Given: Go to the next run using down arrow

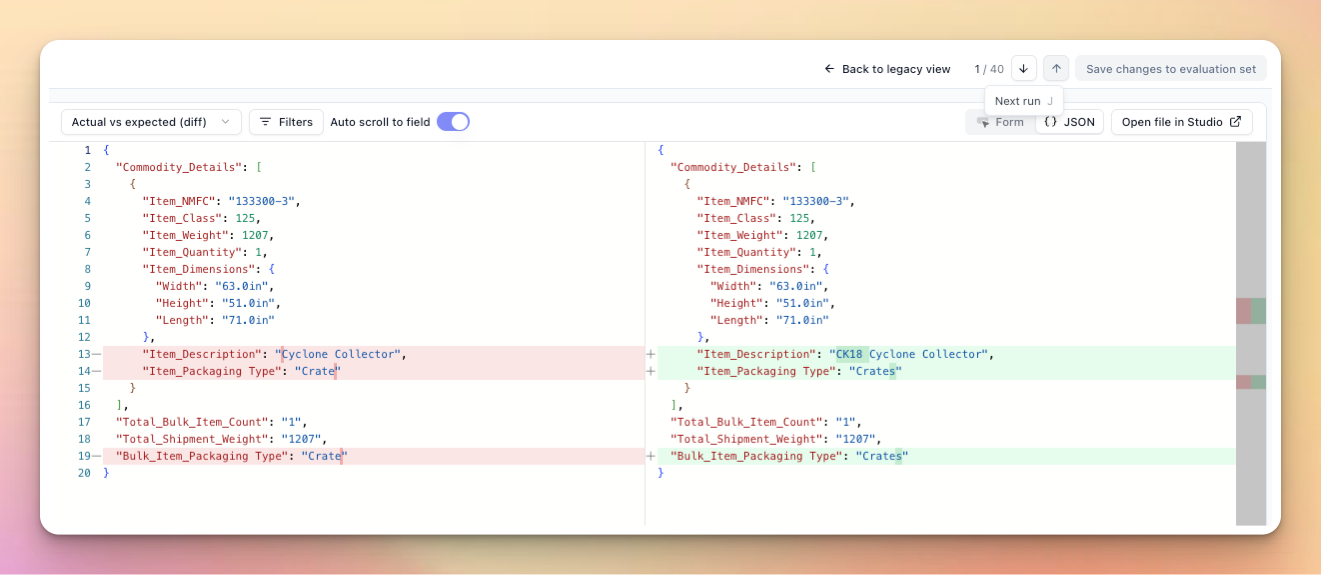Looking at the screenshot, I should click(x=1023, y=69).
